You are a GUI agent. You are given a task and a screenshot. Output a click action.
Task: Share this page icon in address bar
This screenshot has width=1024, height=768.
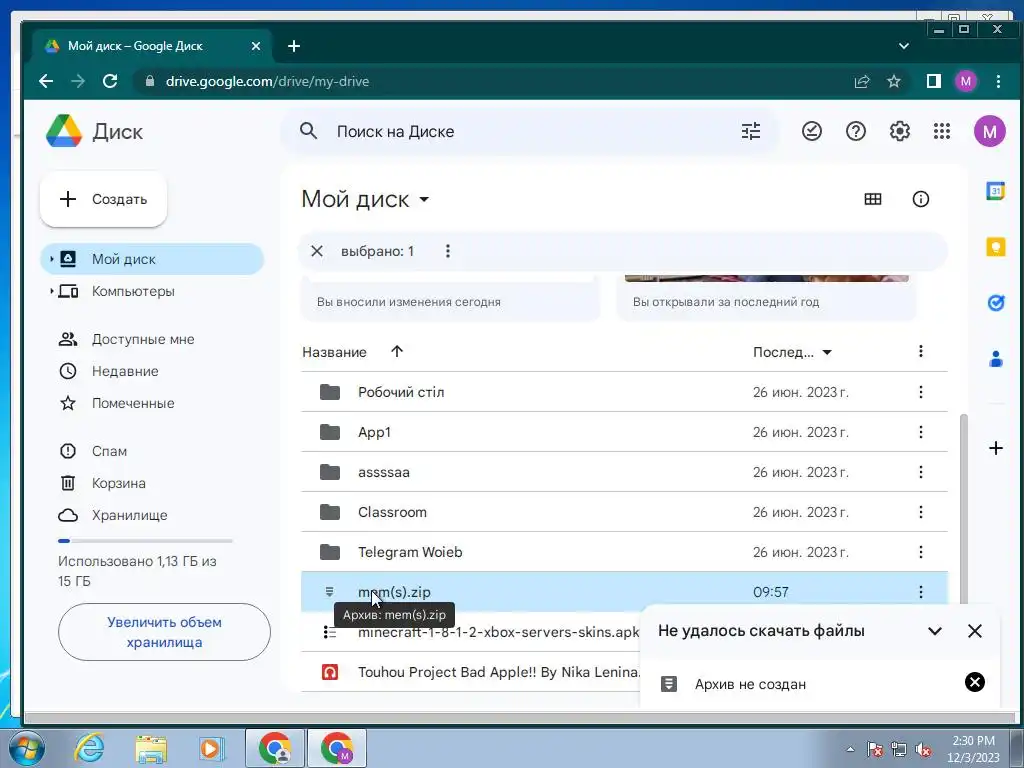(862, 81)
